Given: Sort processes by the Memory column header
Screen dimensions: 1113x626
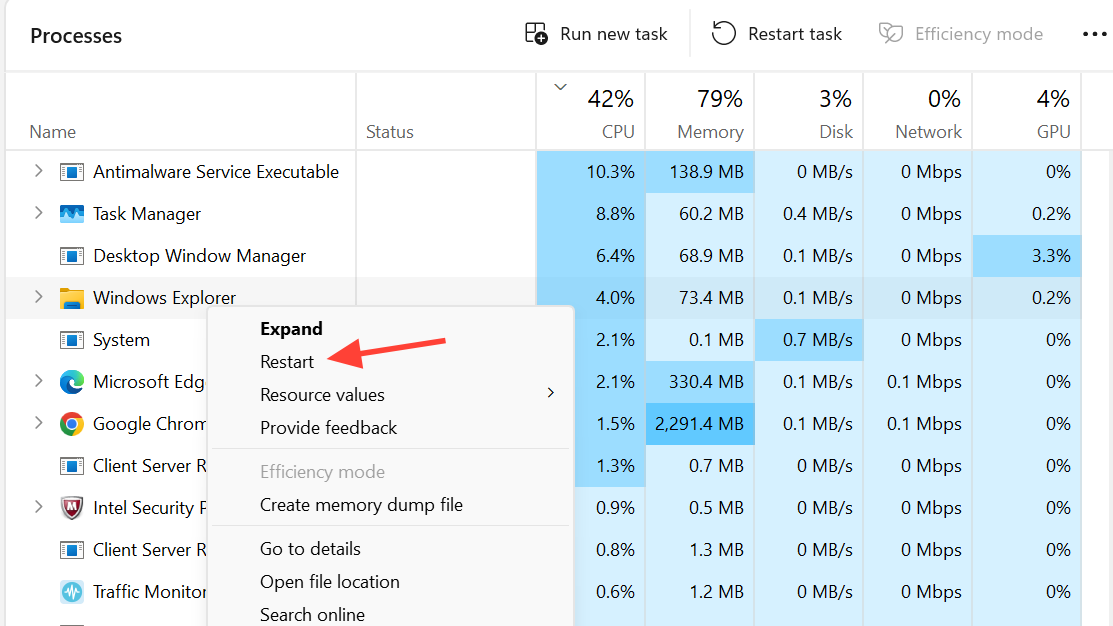Looking at the screenshot, I should coord(710,131).
